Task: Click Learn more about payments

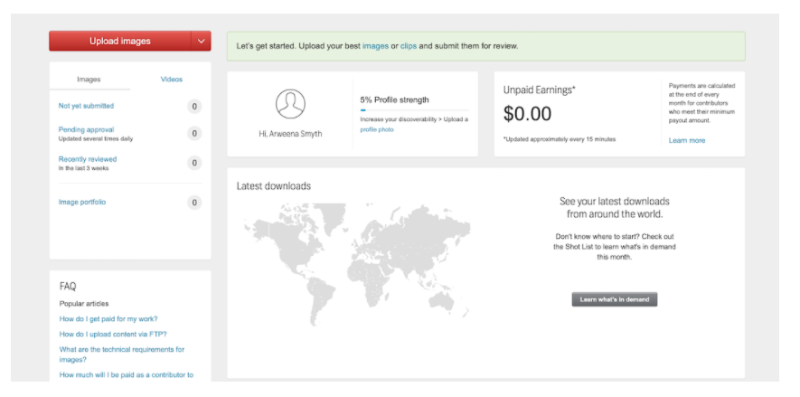Action: tap(687, 140)
